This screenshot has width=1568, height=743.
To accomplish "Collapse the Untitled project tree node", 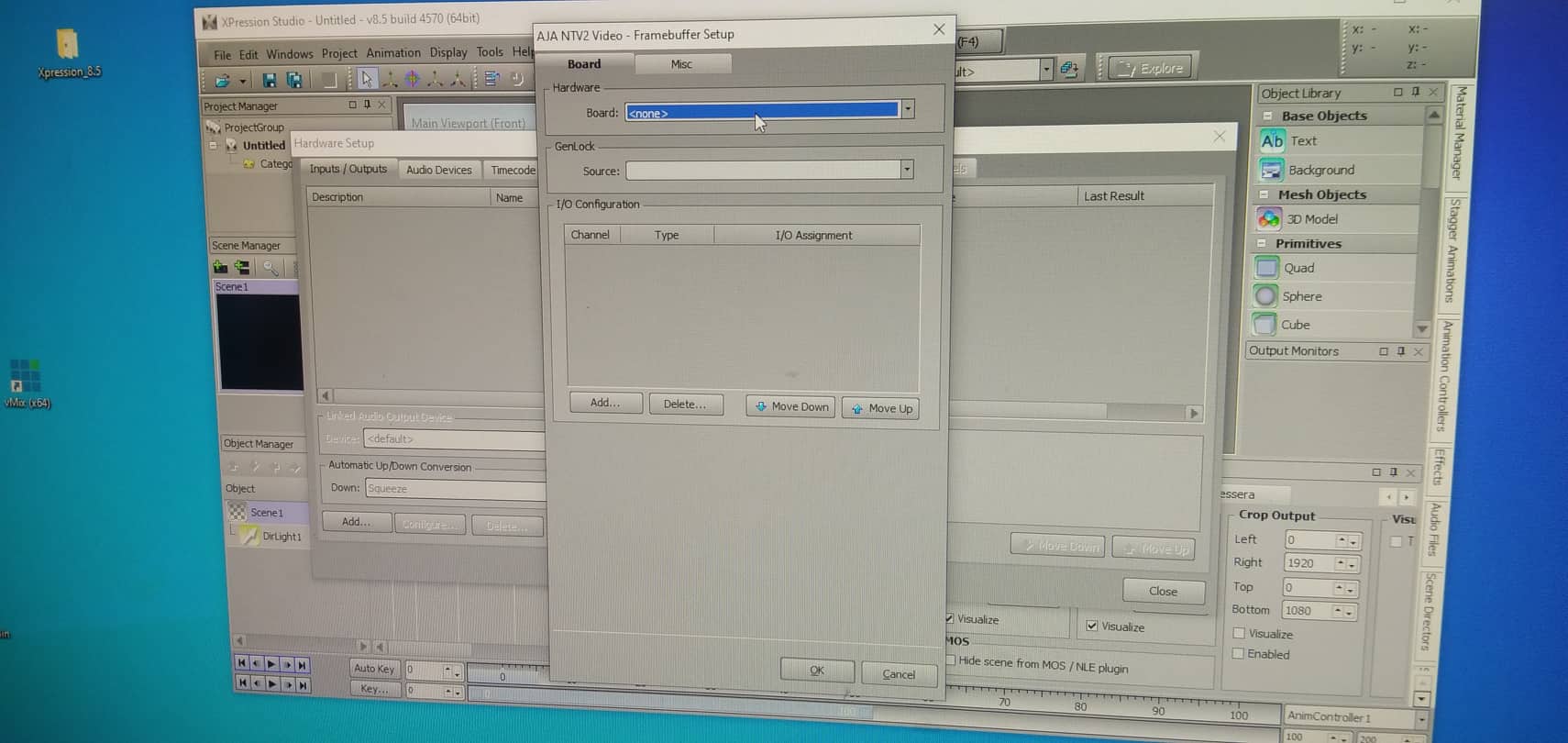I will (214, 145).
